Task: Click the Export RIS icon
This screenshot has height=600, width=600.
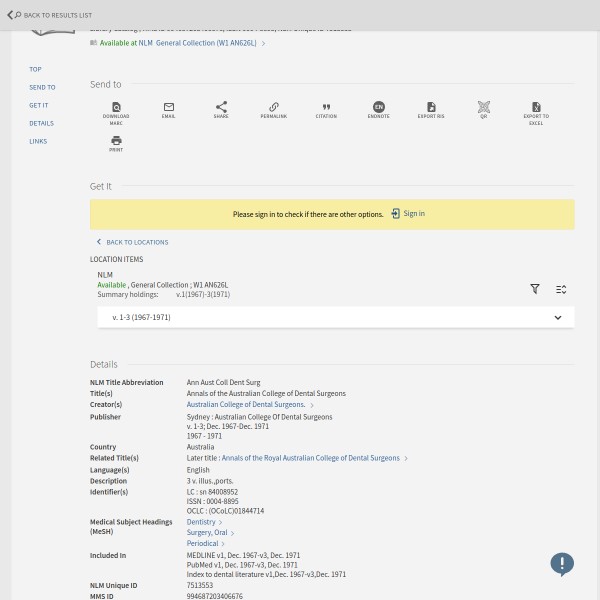Action: pyautogui.click(x=431, y=107)
